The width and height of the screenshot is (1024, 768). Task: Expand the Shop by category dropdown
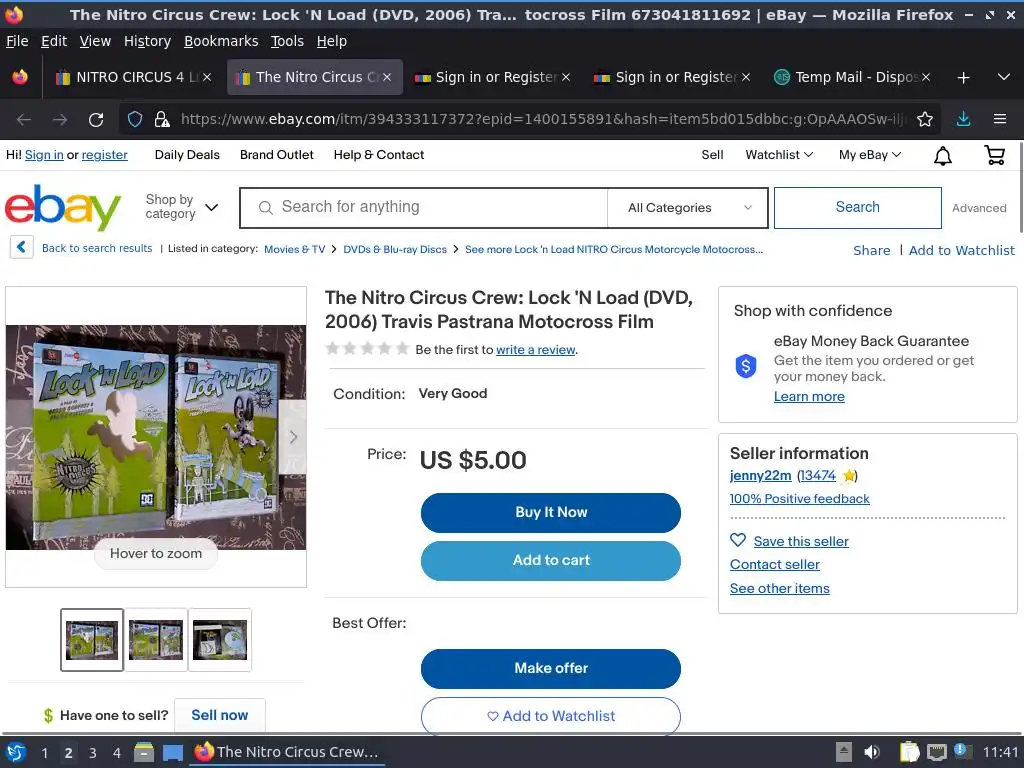[x=182, y=207]
